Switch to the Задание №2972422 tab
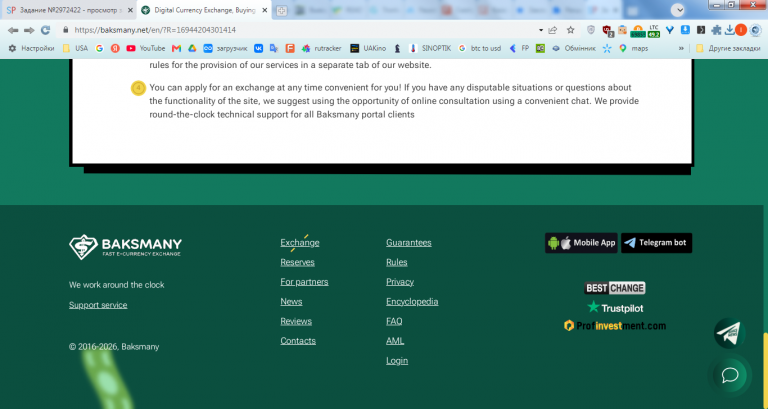The width and height of the screenshot is (768, 409). [68, 10]
